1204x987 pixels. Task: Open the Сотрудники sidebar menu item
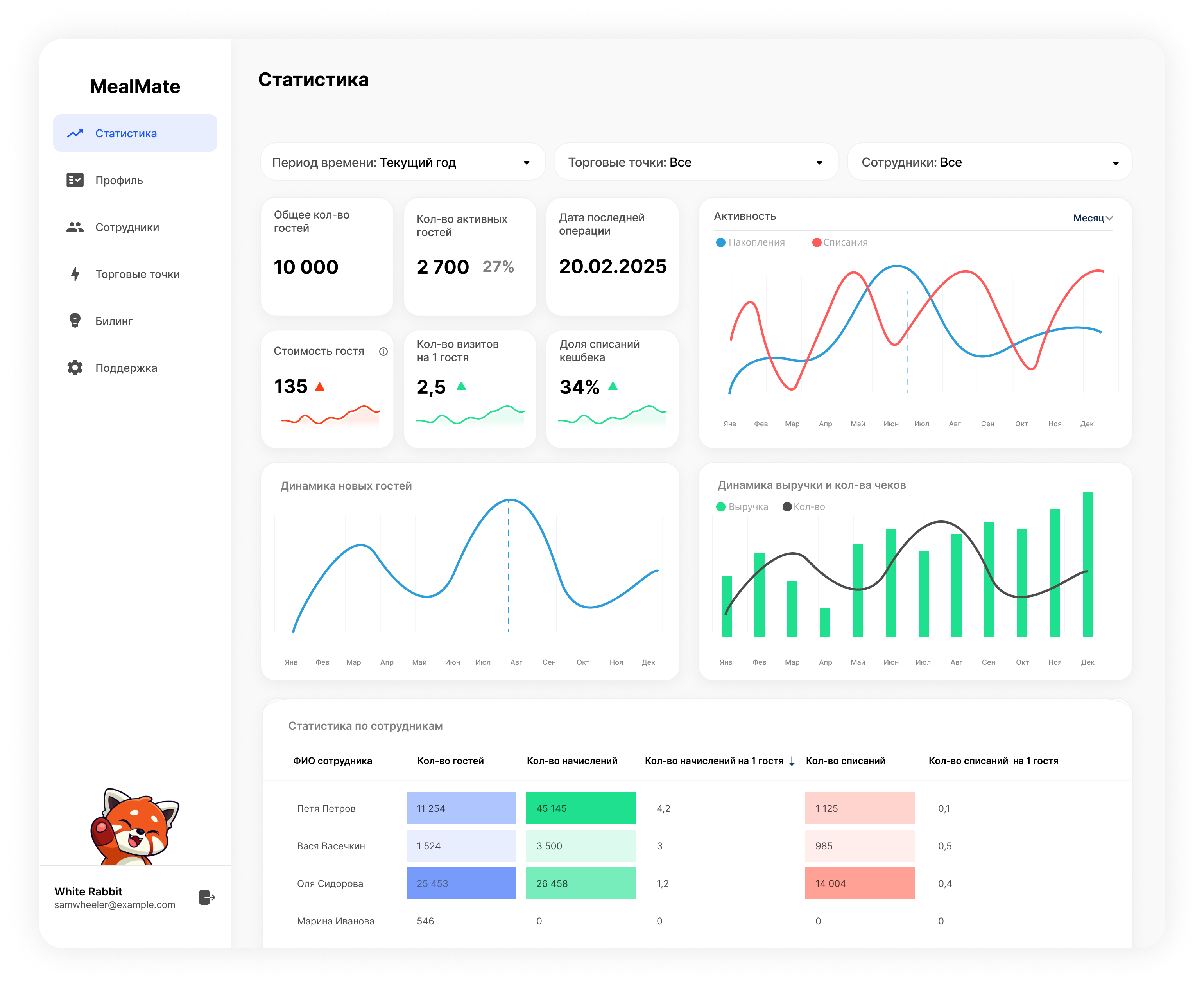click(x=127, y=228)
